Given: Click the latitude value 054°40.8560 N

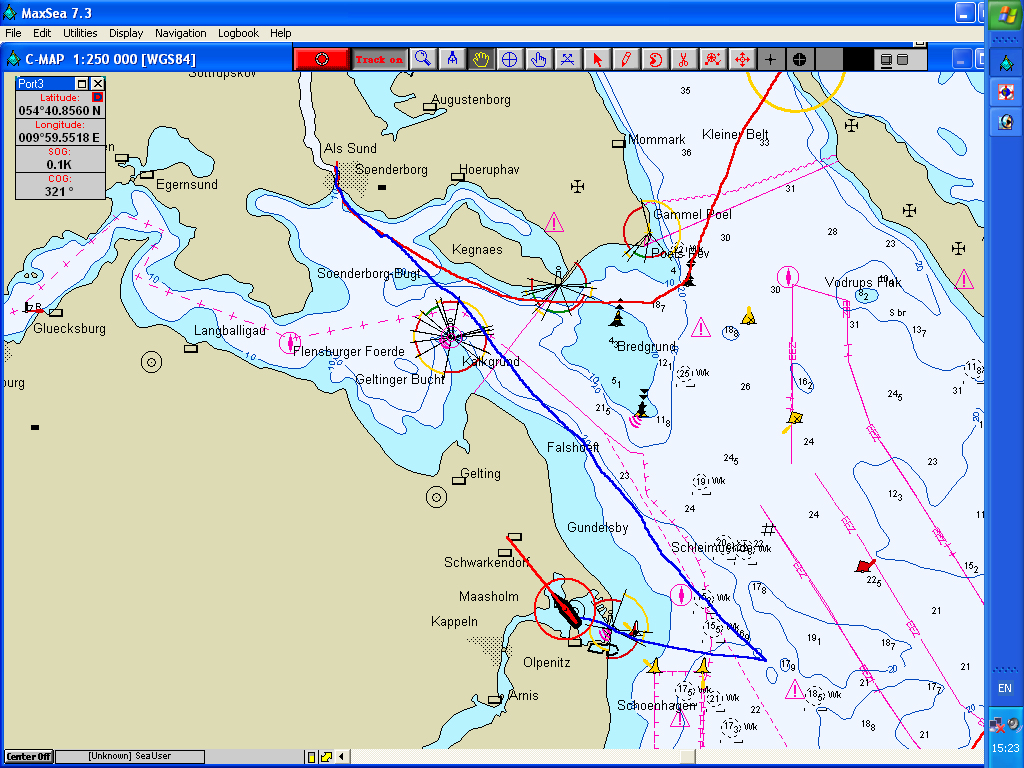Looking at the screenshot, I should point(59,111).
